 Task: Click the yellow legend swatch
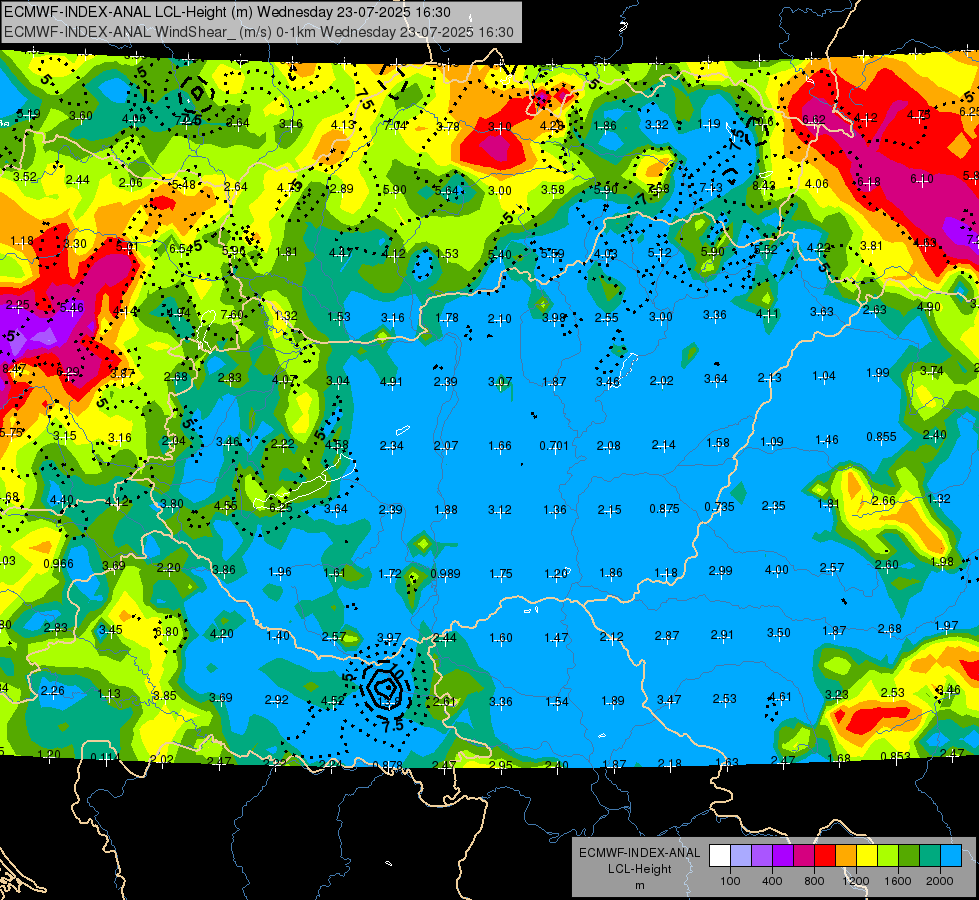[867, 855]
